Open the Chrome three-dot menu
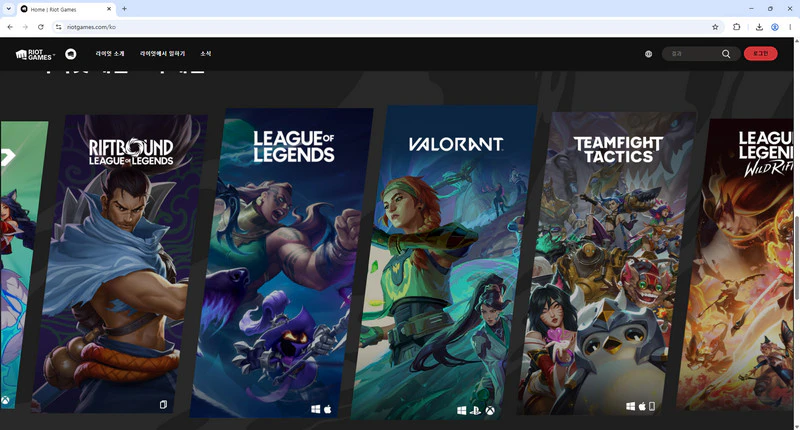This screenshot has width=800, height=430. pos(790,27)
